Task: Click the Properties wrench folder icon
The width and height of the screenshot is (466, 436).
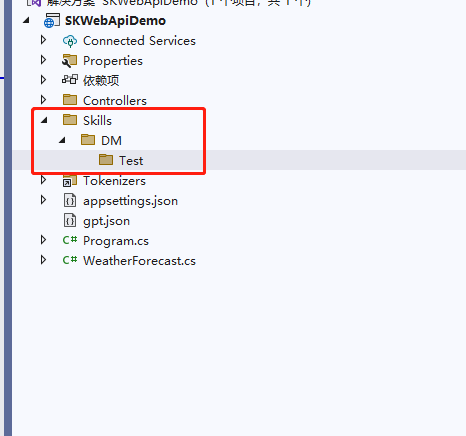Action: (x=70, y=61)
